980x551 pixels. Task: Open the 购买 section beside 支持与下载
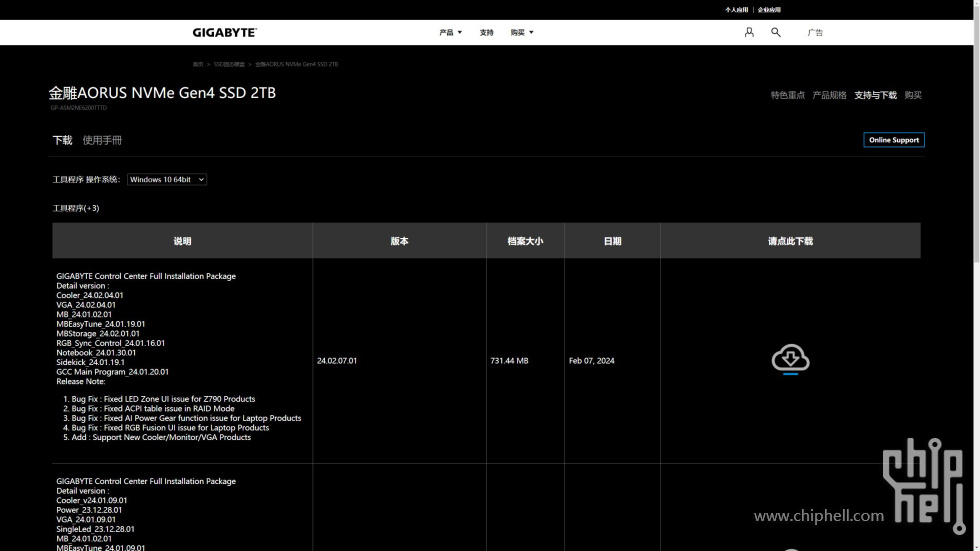tap(913, 95)
